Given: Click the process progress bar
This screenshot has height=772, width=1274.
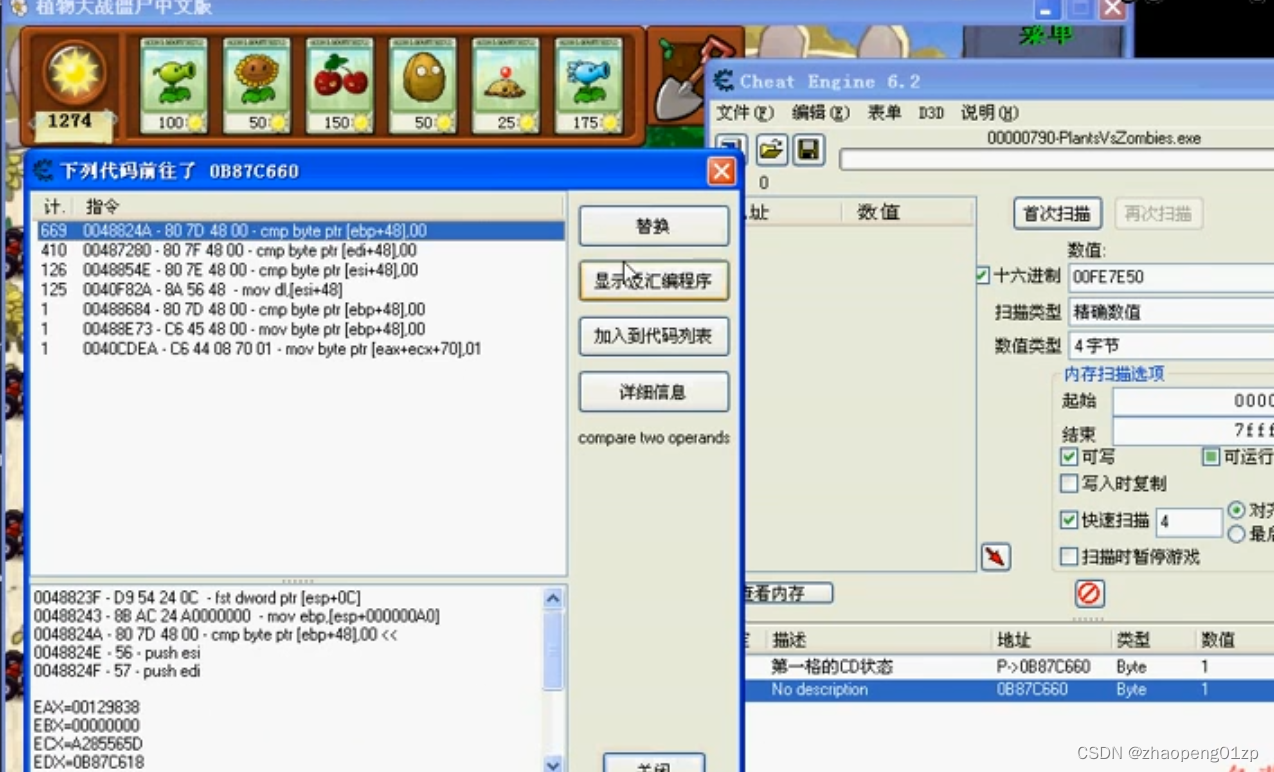Looking at the screenshot, I should 1056,160.
